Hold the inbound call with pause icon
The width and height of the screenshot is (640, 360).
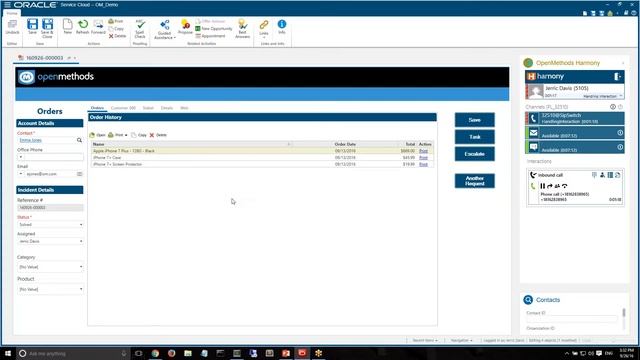(543, 186)
